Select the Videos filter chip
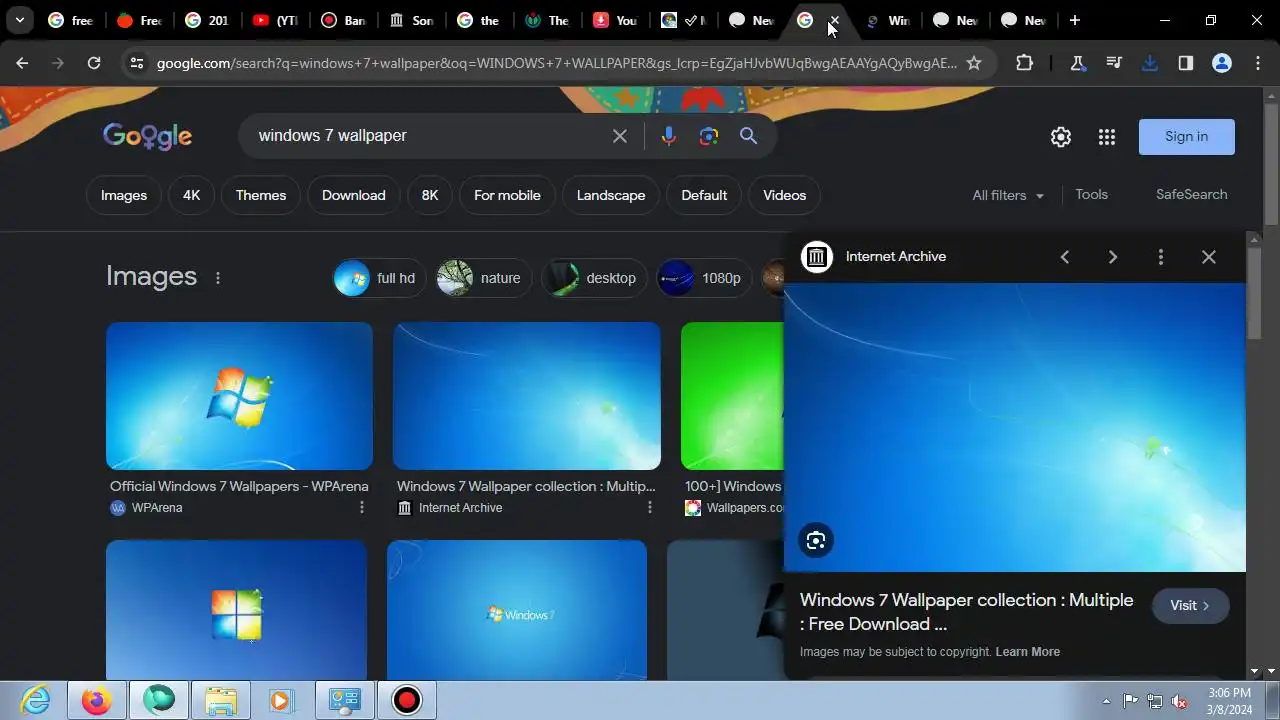 click(x=785, y=195)
